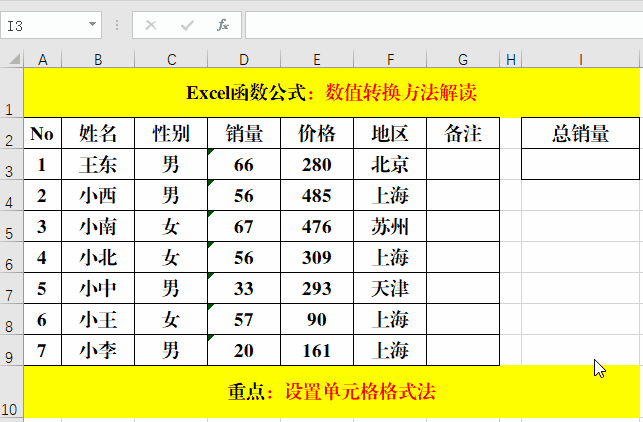Screen dimensions: 643x422
Task: Click the empty 备注 cell in 王东's row
Action: 463,164
